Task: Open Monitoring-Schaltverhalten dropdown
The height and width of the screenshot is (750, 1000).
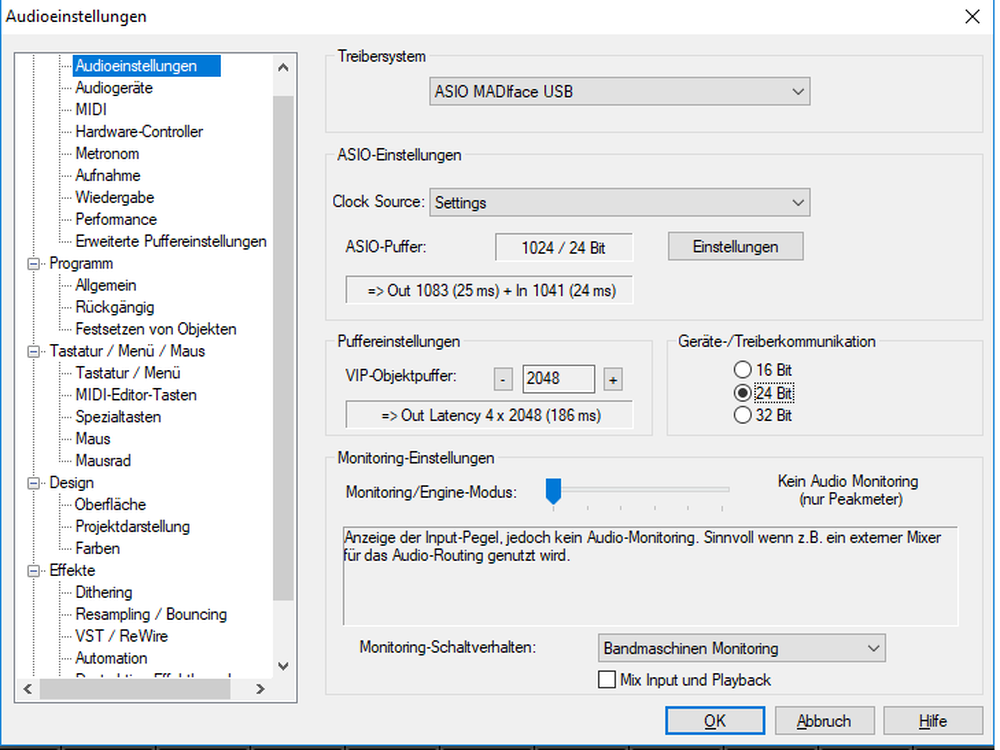Action: pos(741,648)
